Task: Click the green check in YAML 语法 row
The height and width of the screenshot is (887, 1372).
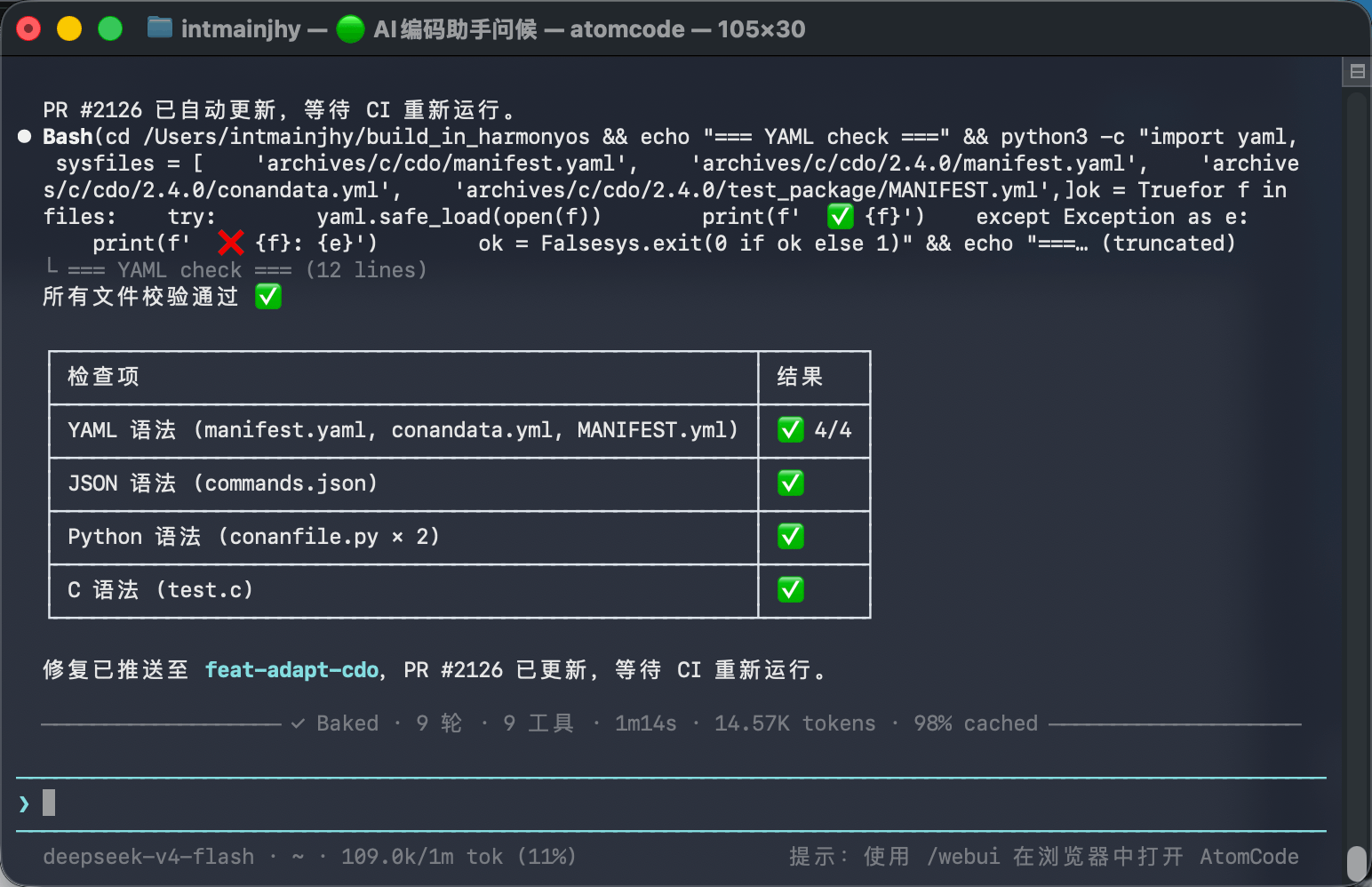Action: tap(791, 430)
